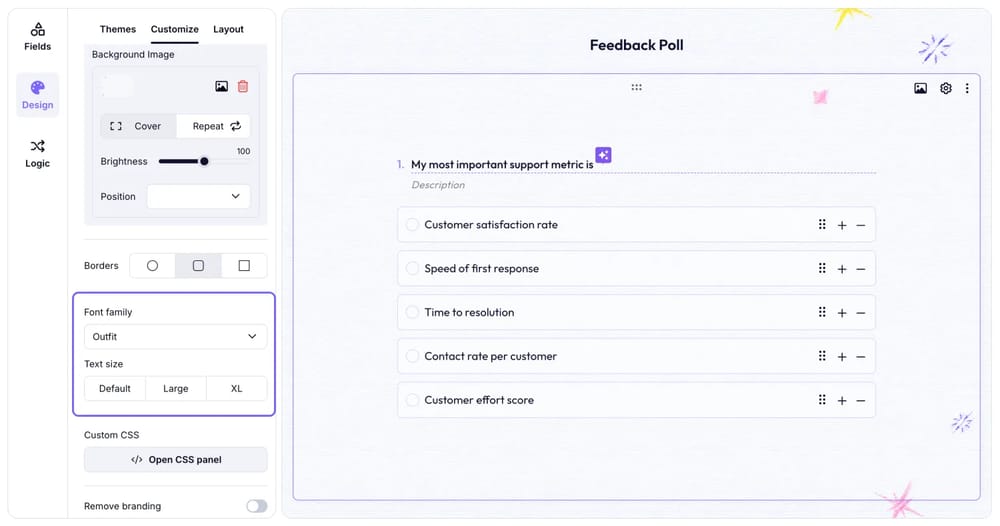Image resolution: width=1000 pixels, height=526 pixels.
Task: Add option after Speed of first response
Action: coord(841,269)
